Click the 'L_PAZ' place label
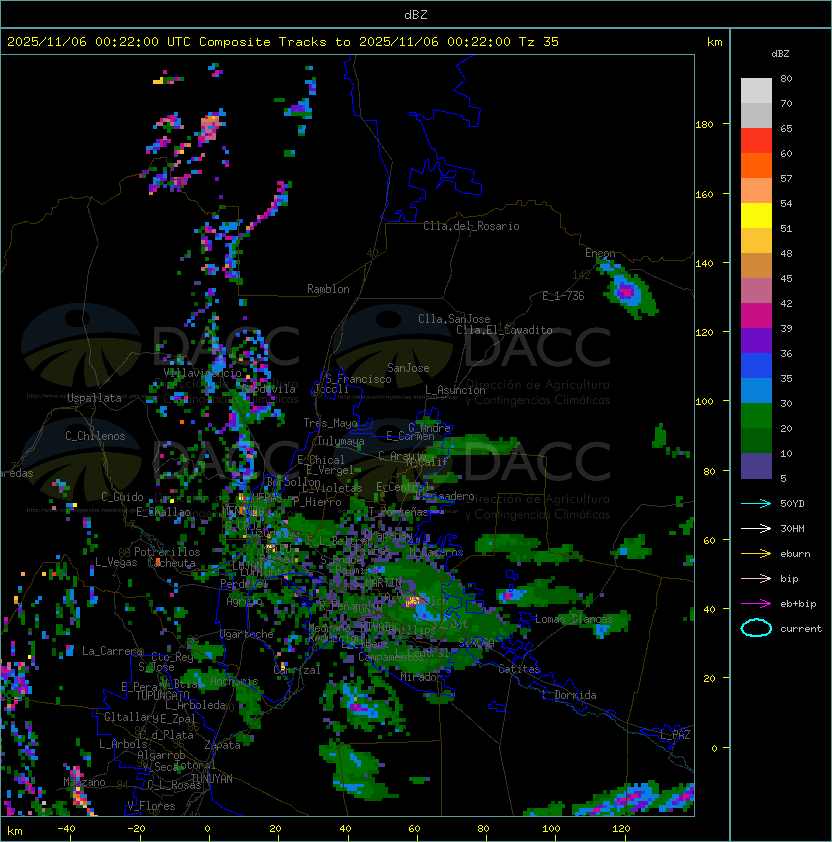 click(675, 735)
